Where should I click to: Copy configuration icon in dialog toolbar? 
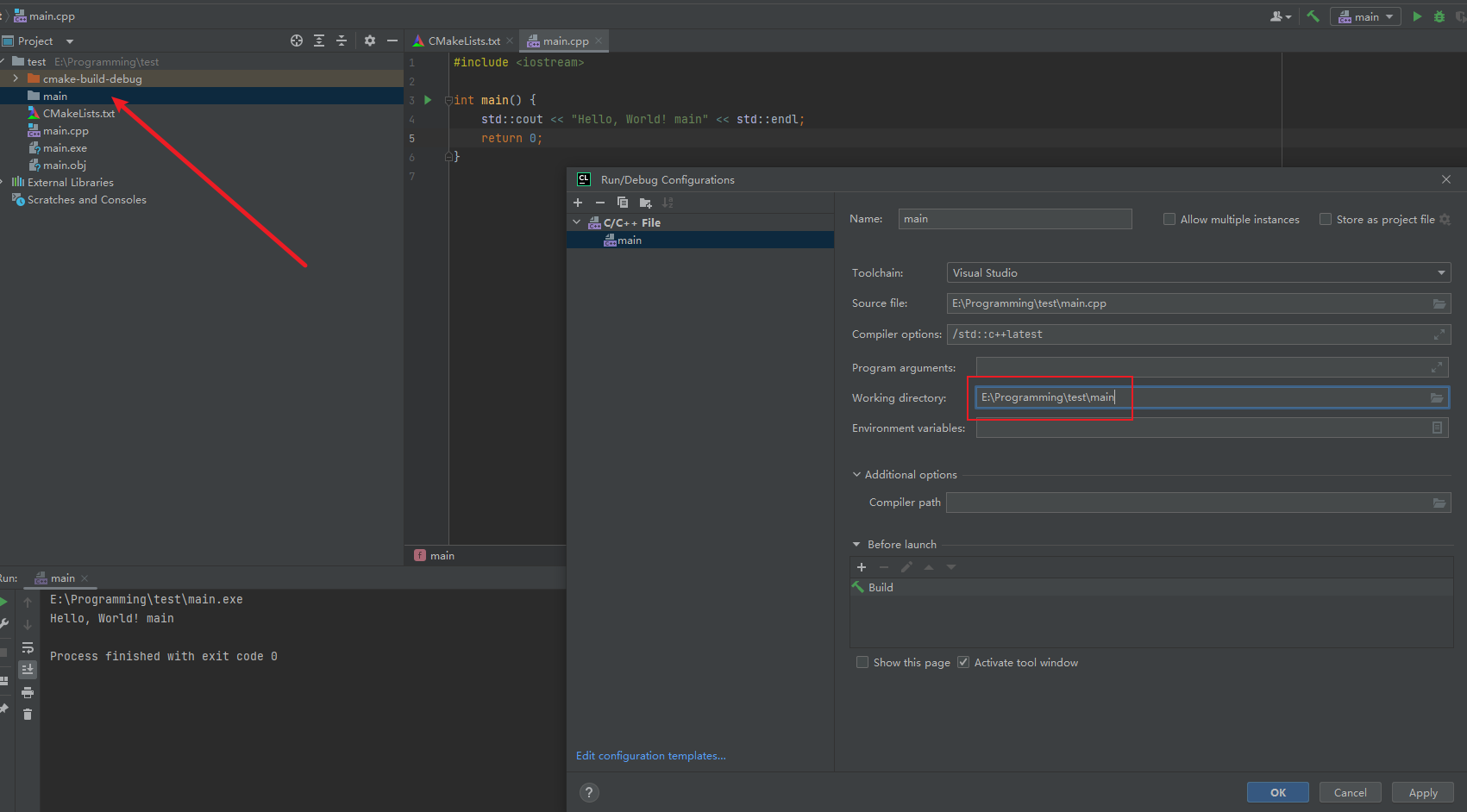click(623, 203)
